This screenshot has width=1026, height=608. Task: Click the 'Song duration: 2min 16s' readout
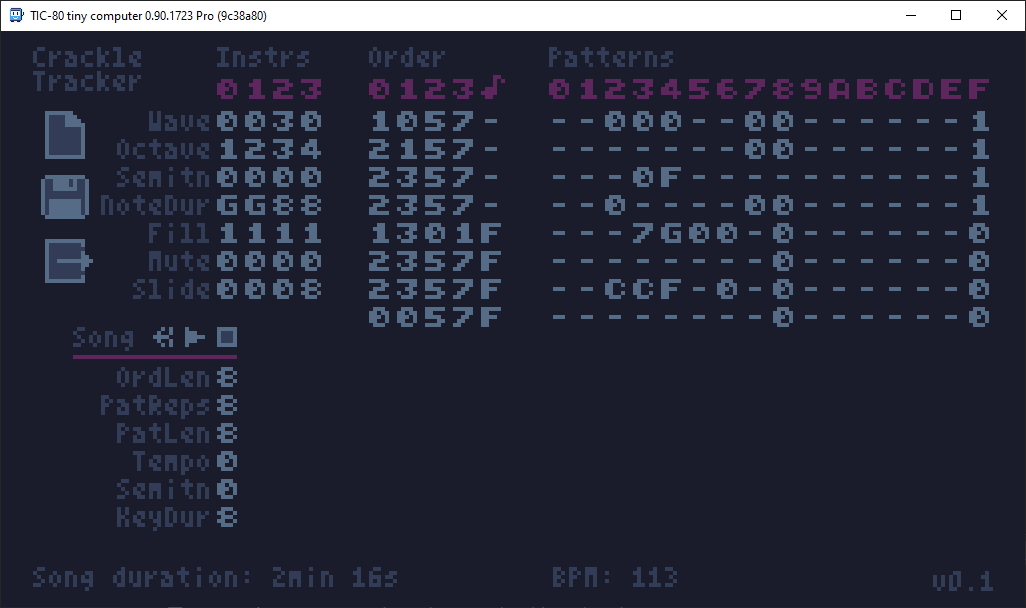coord(215,578)
